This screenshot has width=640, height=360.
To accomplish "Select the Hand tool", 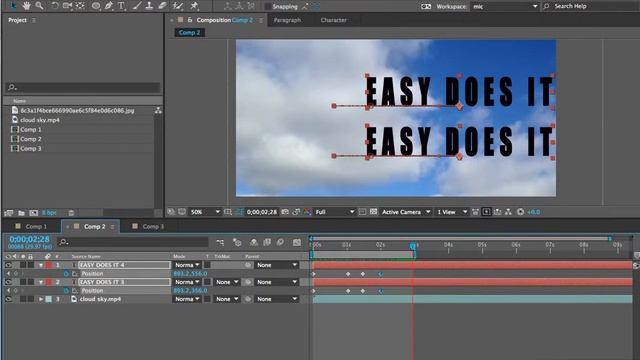I will 27,6.
